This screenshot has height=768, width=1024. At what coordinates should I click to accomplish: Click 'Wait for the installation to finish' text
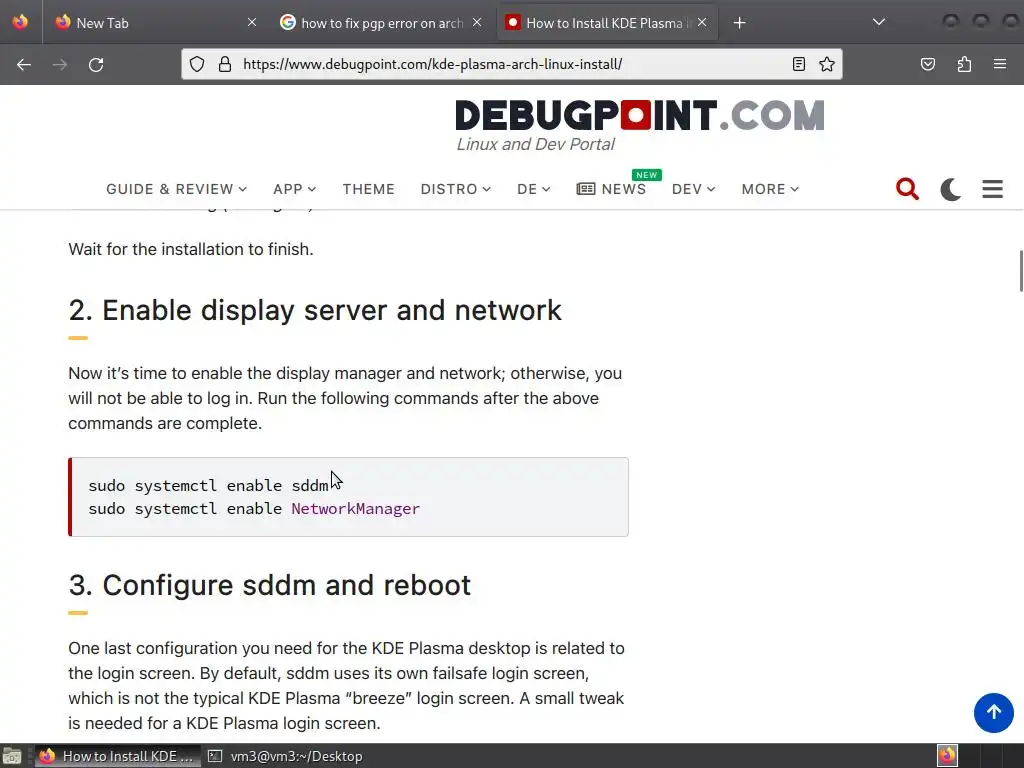191,249
